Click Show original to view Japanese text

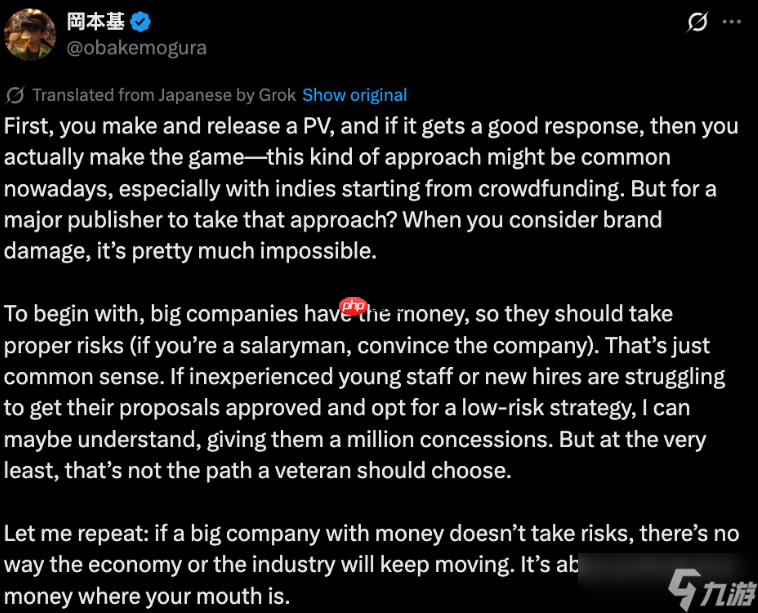(x=354, y=95)
